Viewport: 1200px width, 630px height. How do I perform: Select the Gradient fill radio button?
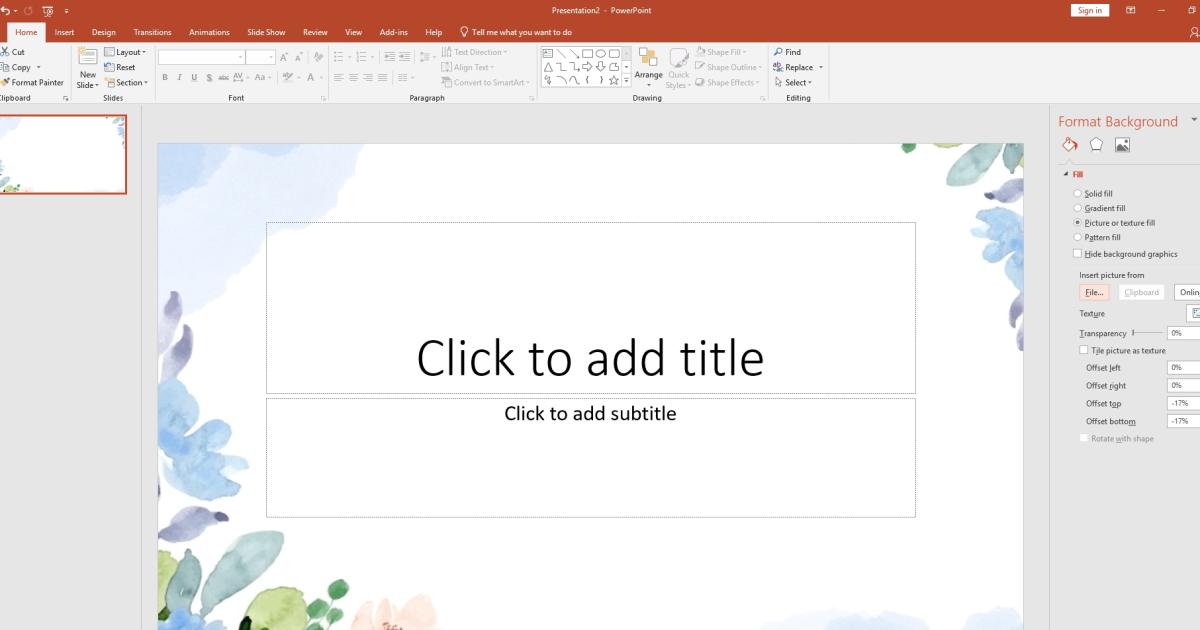(1077, 207)
